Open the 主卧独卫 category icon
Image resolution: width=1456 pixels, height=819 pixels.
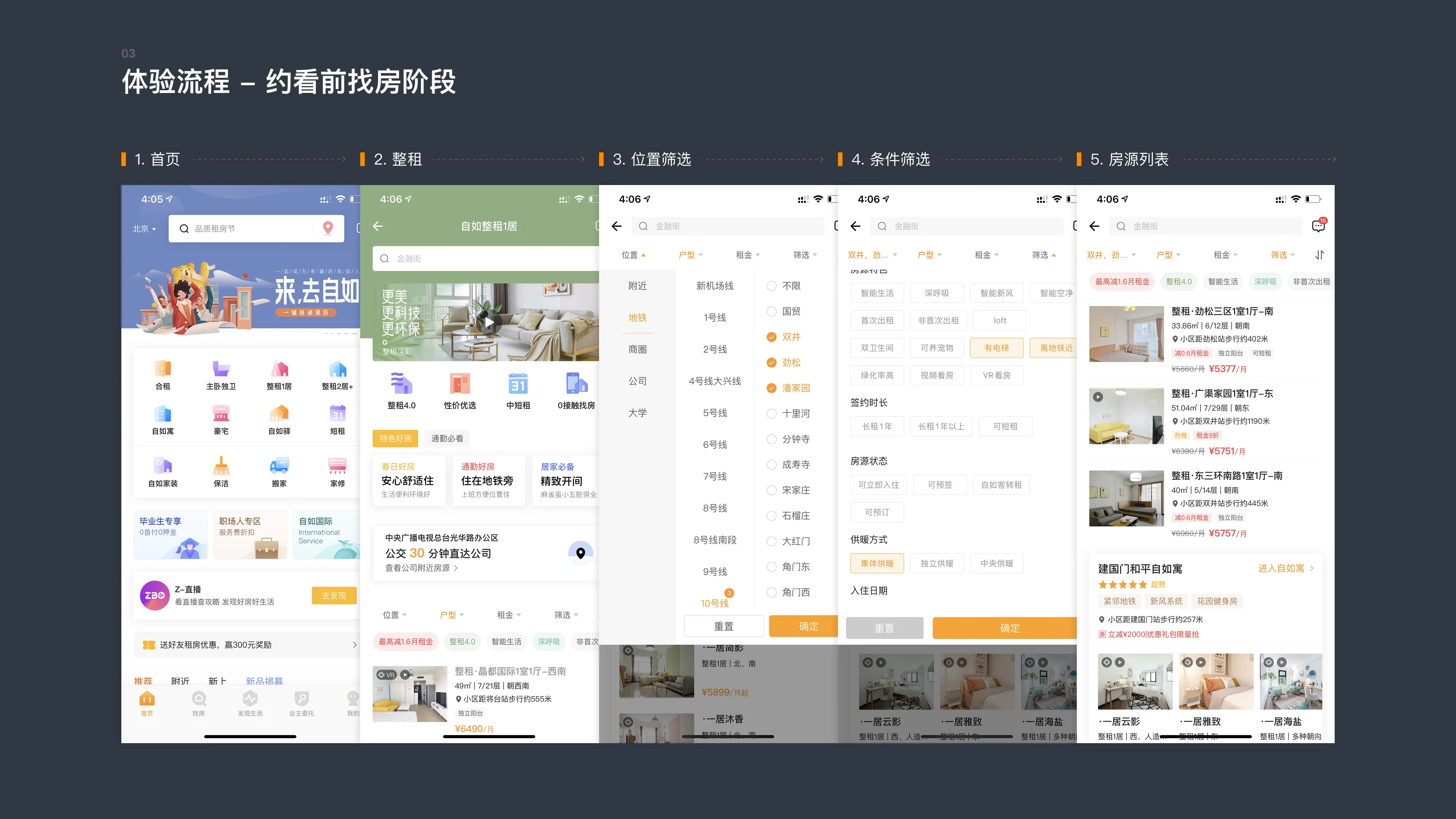pyautogui.click(x=221, y=369)
